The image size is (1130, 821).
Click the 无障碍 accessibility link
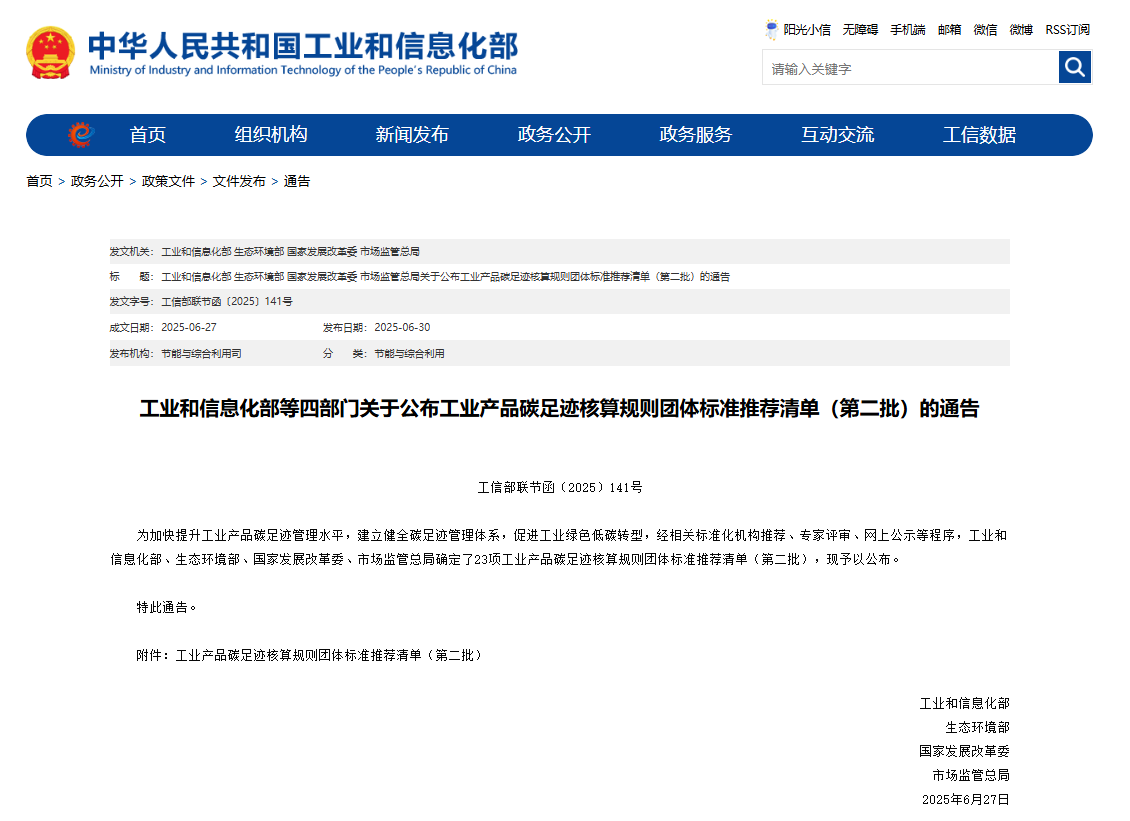pyautogui.click(x=860, y=30)
